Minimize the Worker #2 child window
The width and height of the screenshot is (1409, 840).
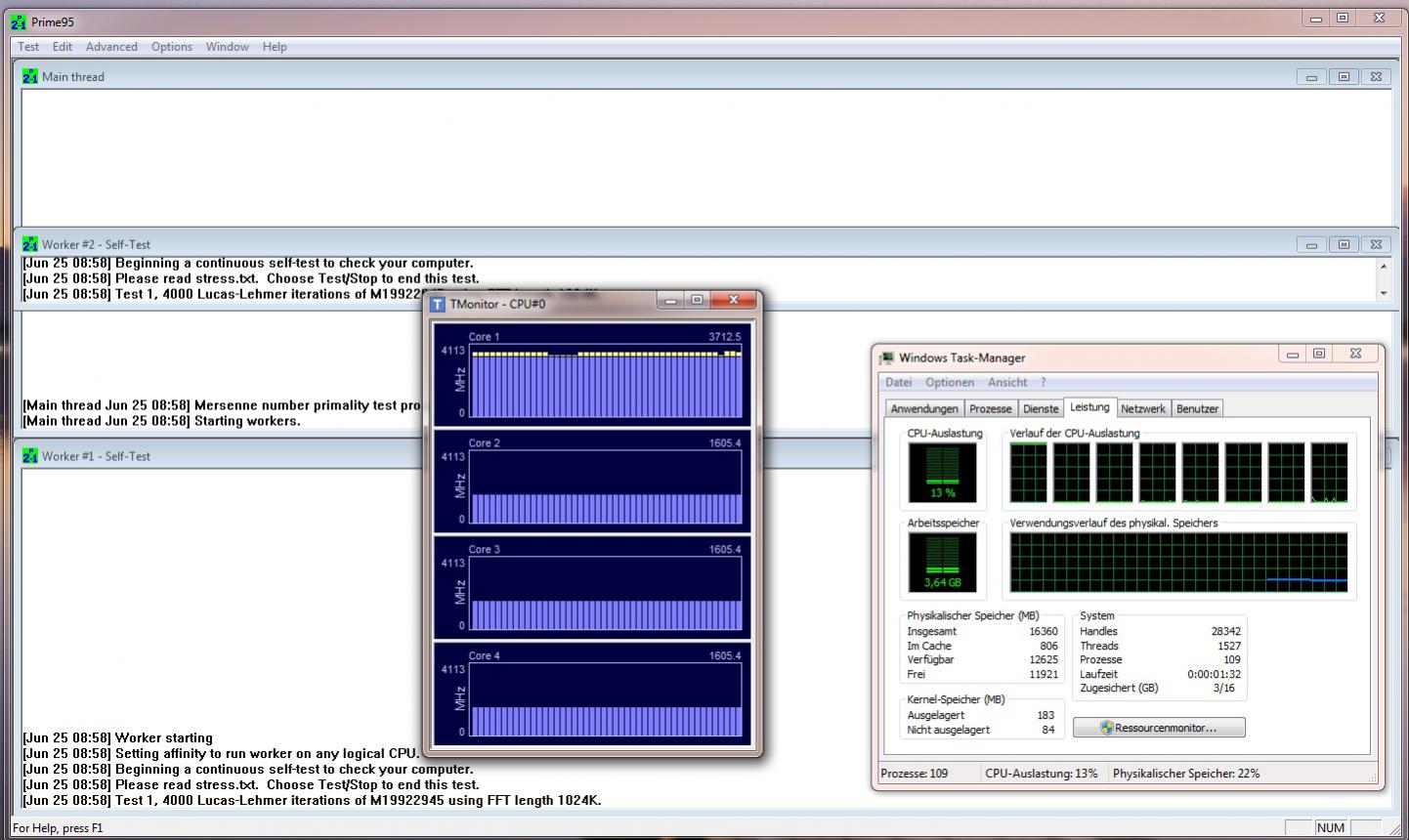(1311, 245)
